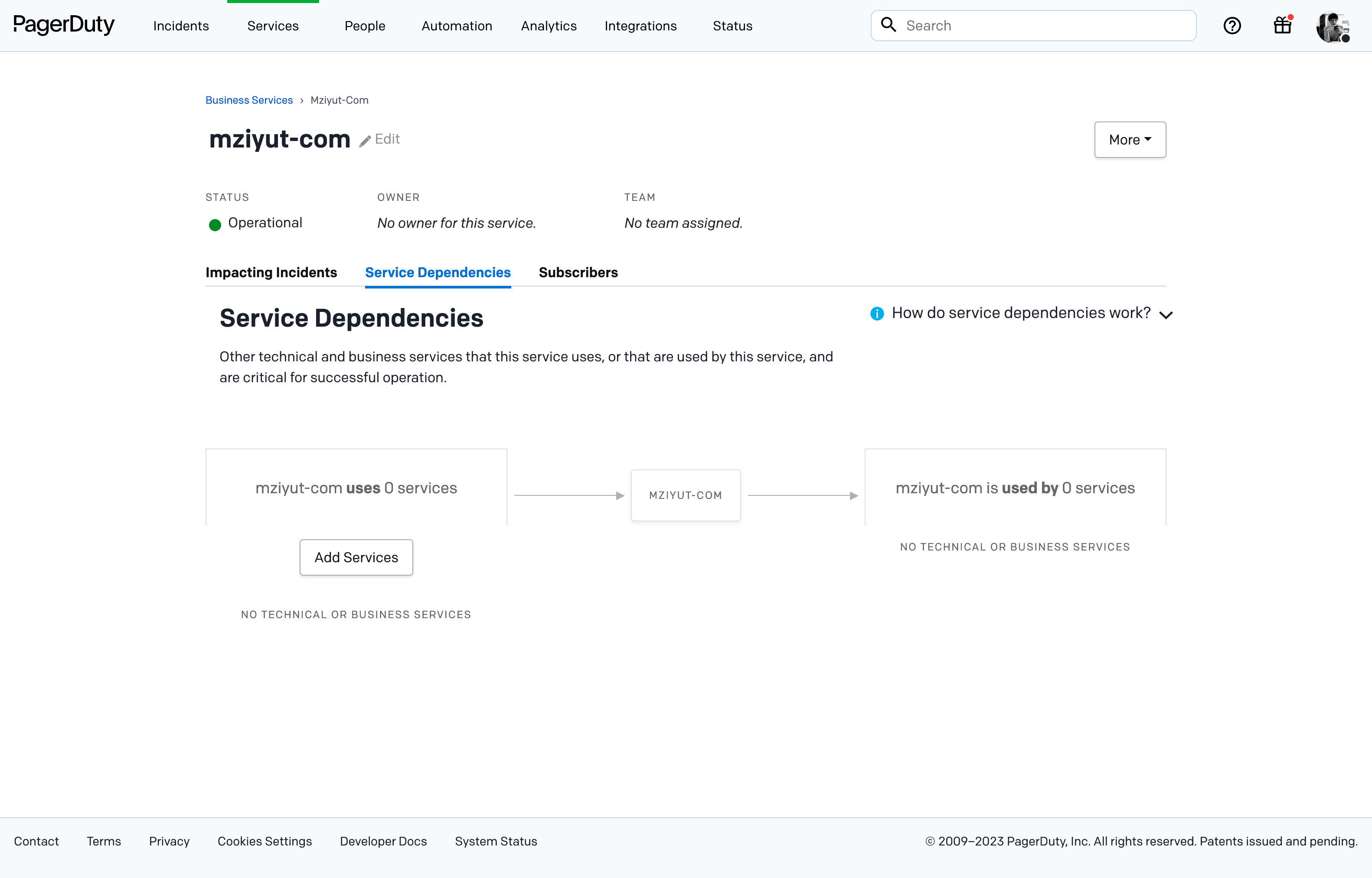
Task: Click the pencil edit icon beside mziyut-com
Action: (x=365, y=141)
